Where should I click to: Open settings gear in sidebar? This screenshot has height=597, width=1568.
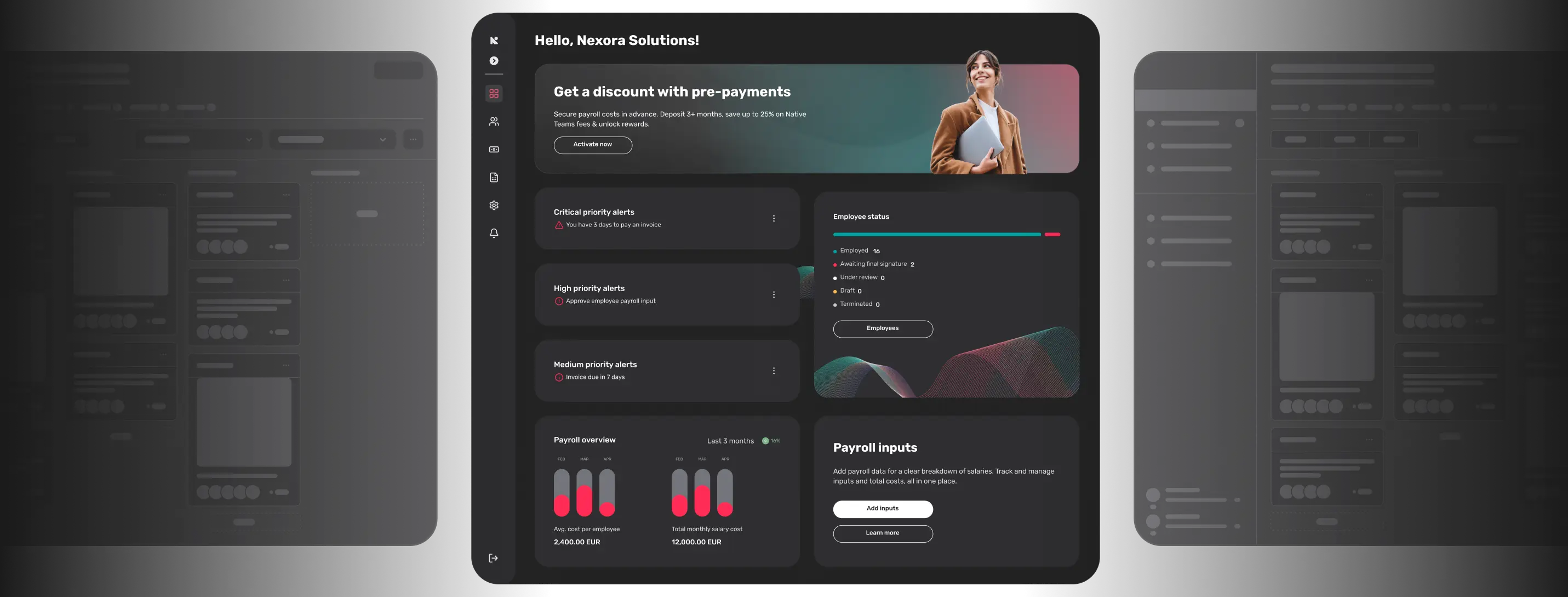point(494,205)
